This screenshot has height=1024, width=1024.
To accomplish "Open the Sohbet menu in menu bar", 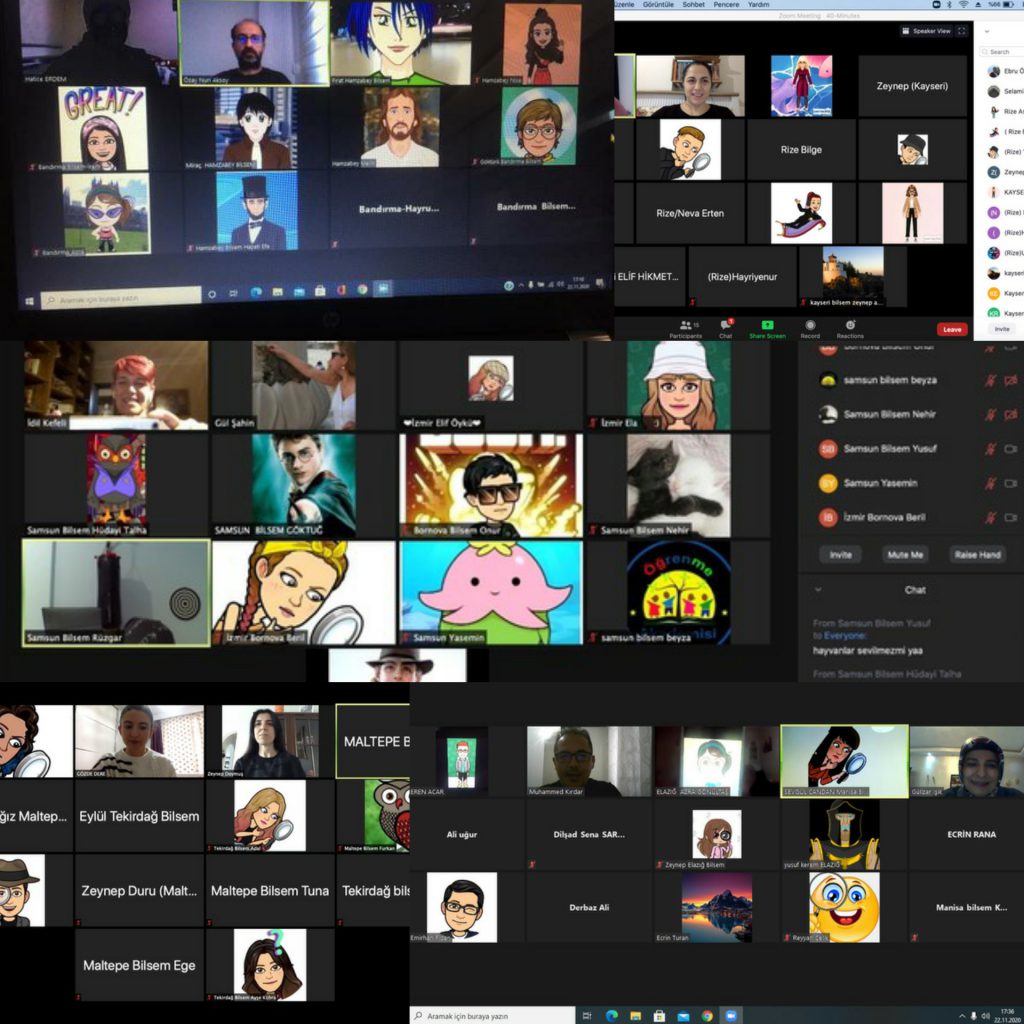I will (684, 4).
